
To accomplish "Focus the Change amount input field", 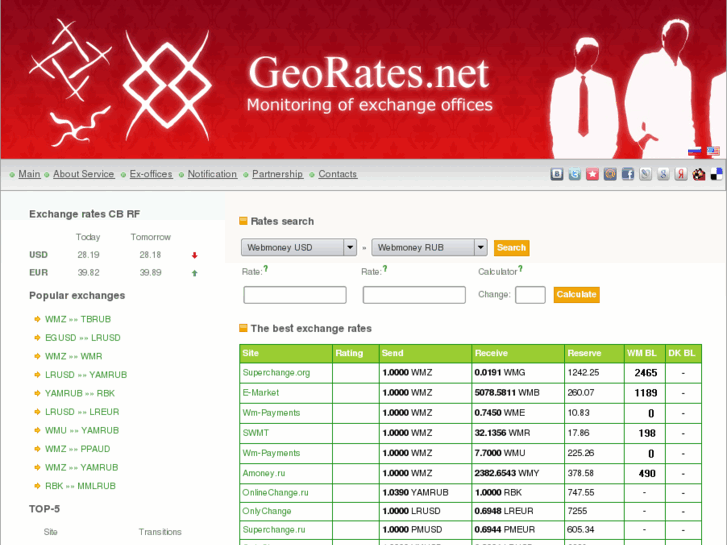I will tap(530, 295).
